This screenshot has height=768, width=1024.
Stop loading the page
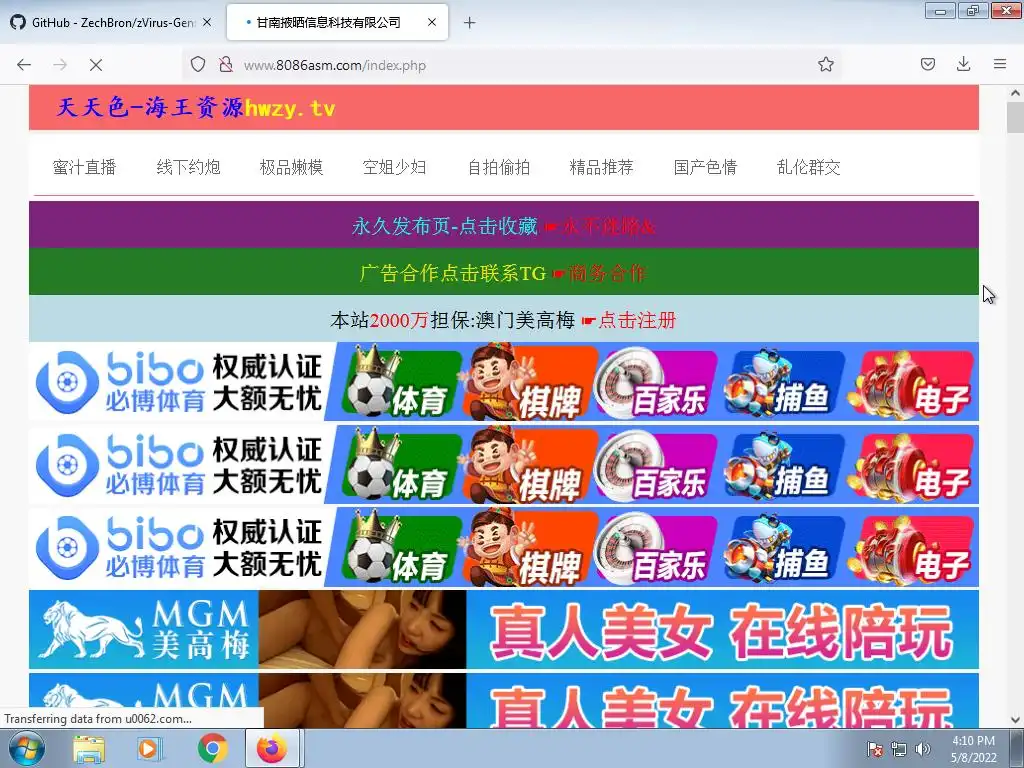(x=96, y=65)
